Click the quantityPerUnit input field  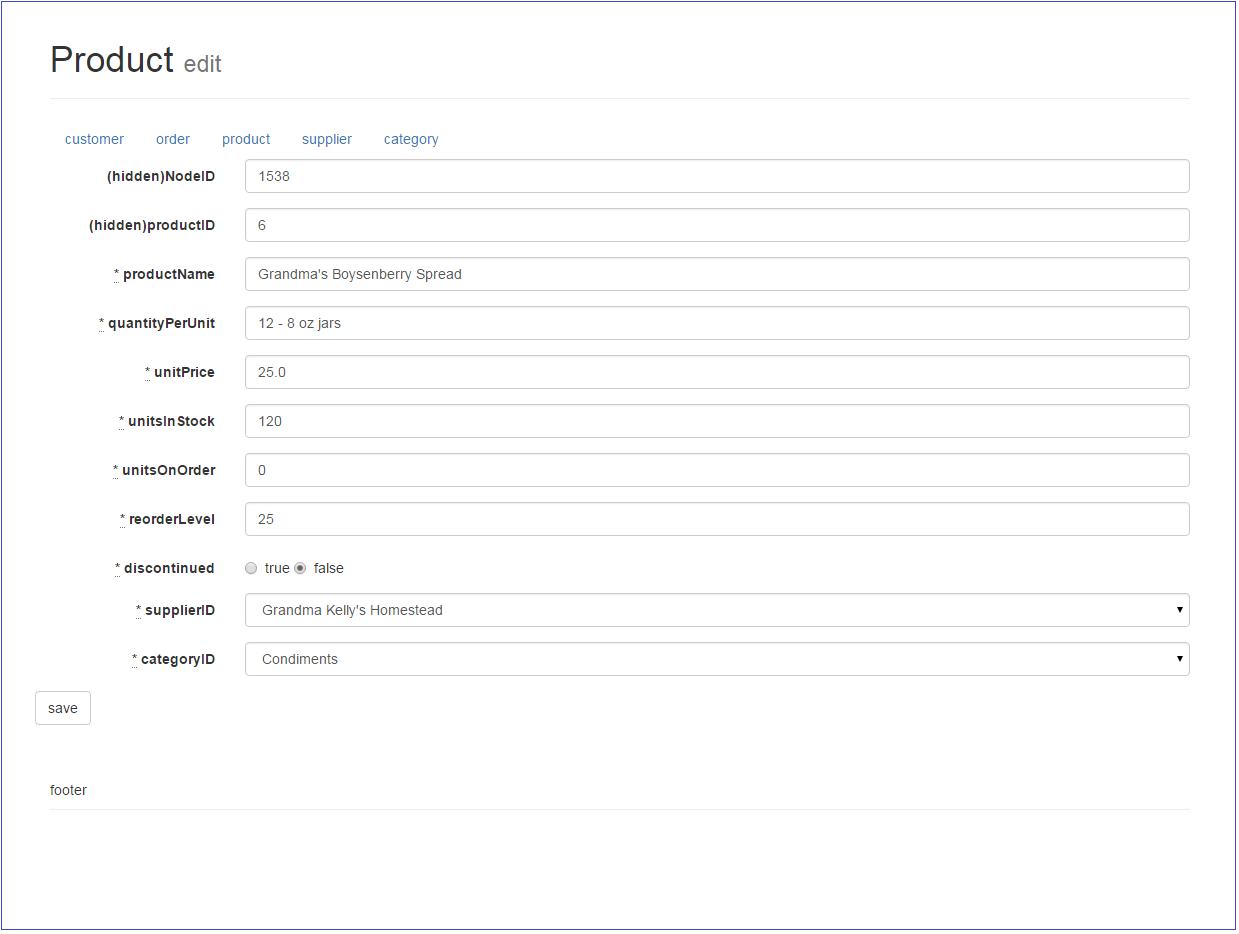pyautogui.click(x=717, y=322)
